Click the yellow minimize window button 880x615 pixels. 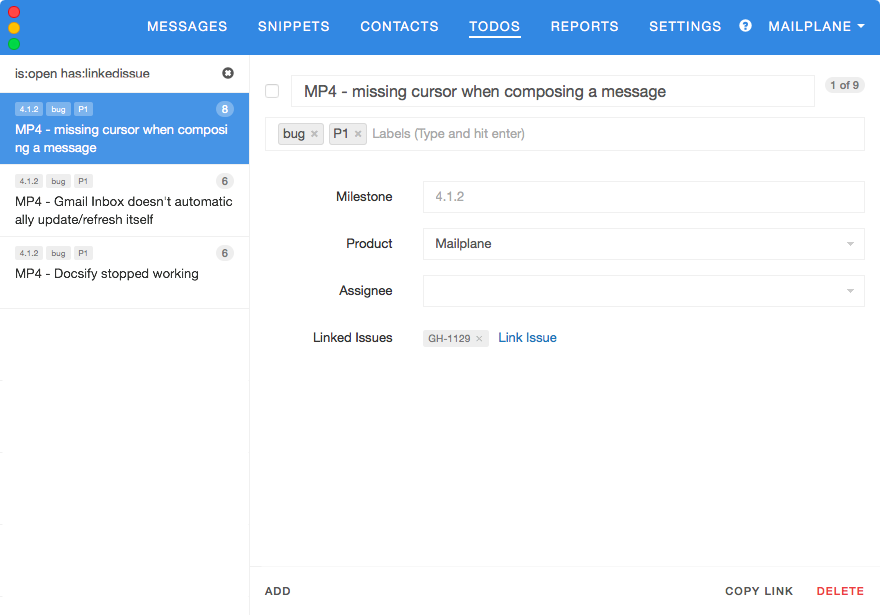14,28
